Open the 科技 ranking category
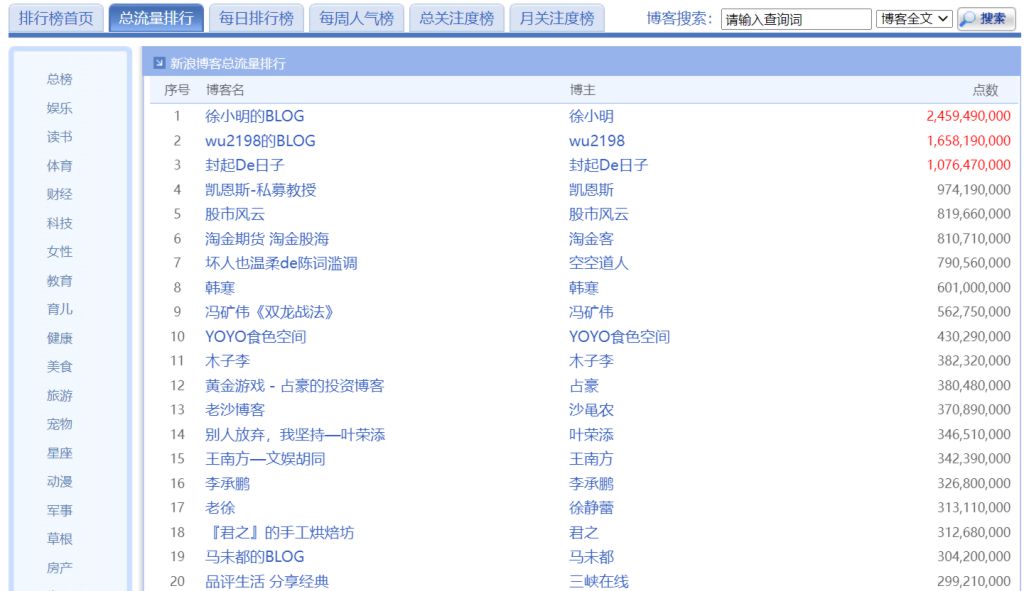 [59, 223]
